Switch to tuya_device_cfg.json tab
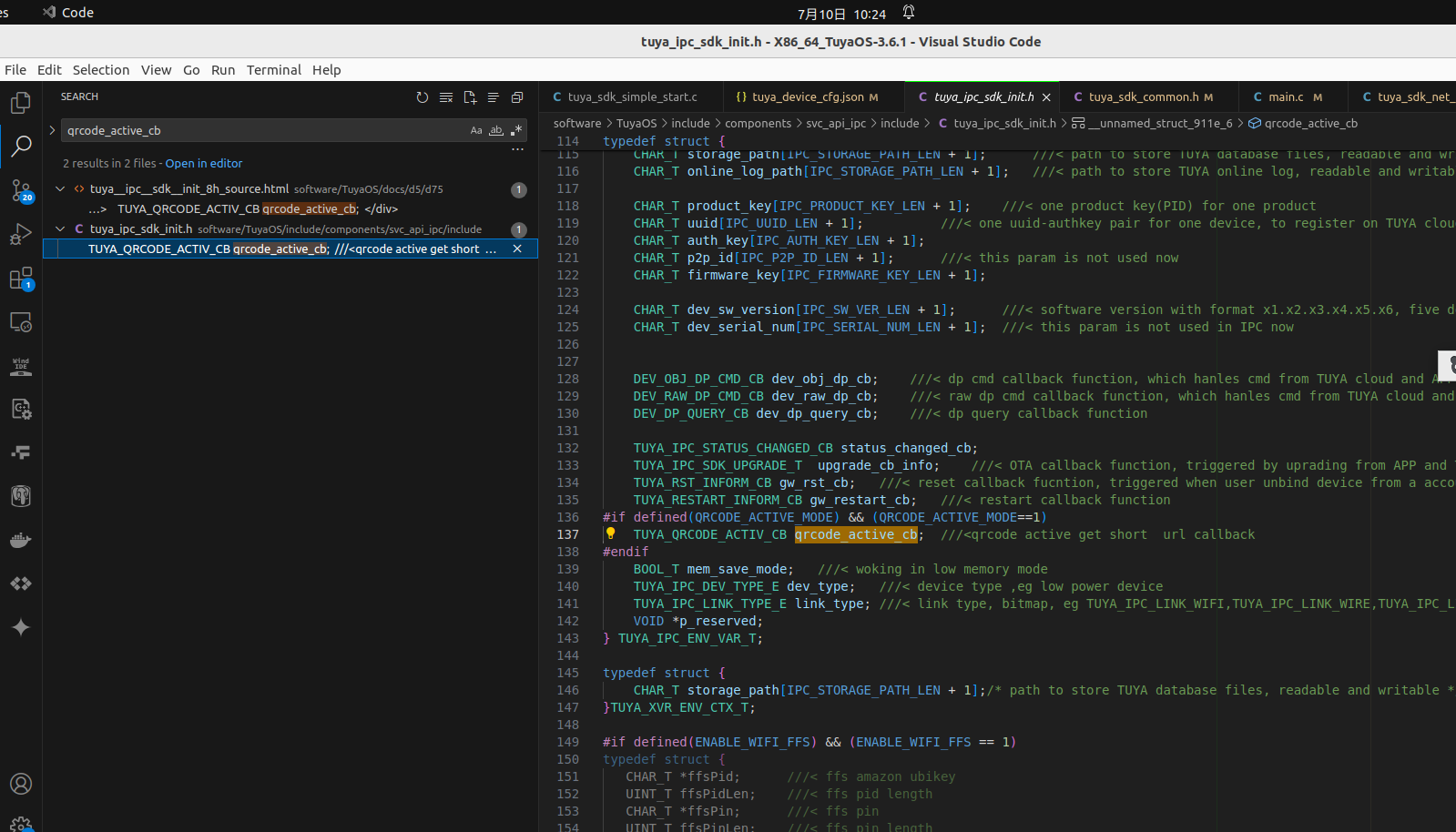This screenshot has width=1456, height=832. 814,97
